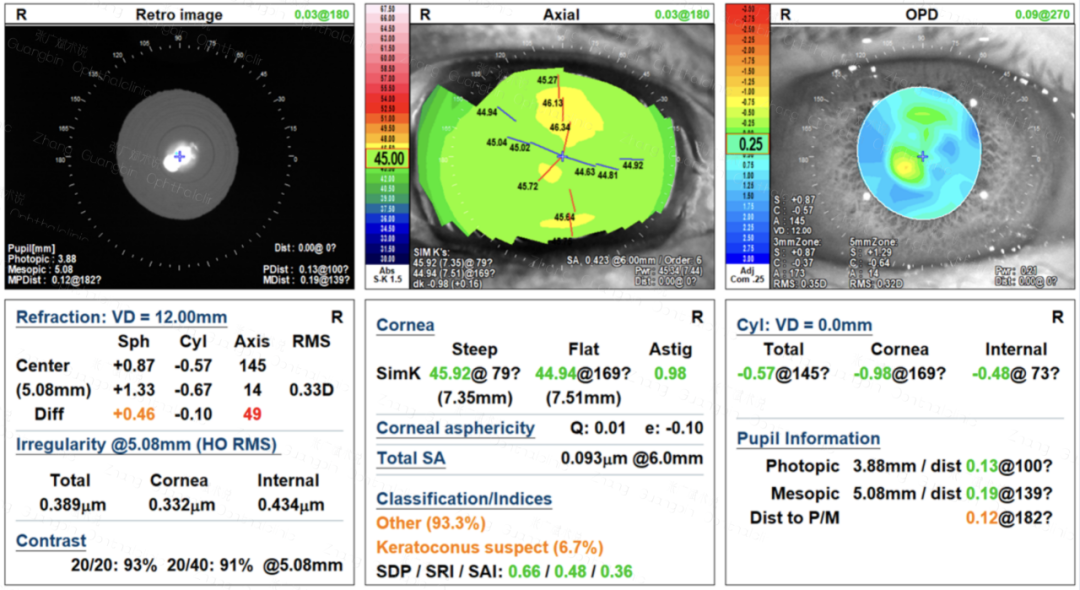Screen dimensions: 1080x590
Task: Click the orange Diff Sph value +0.46
Action: (134, 414)
